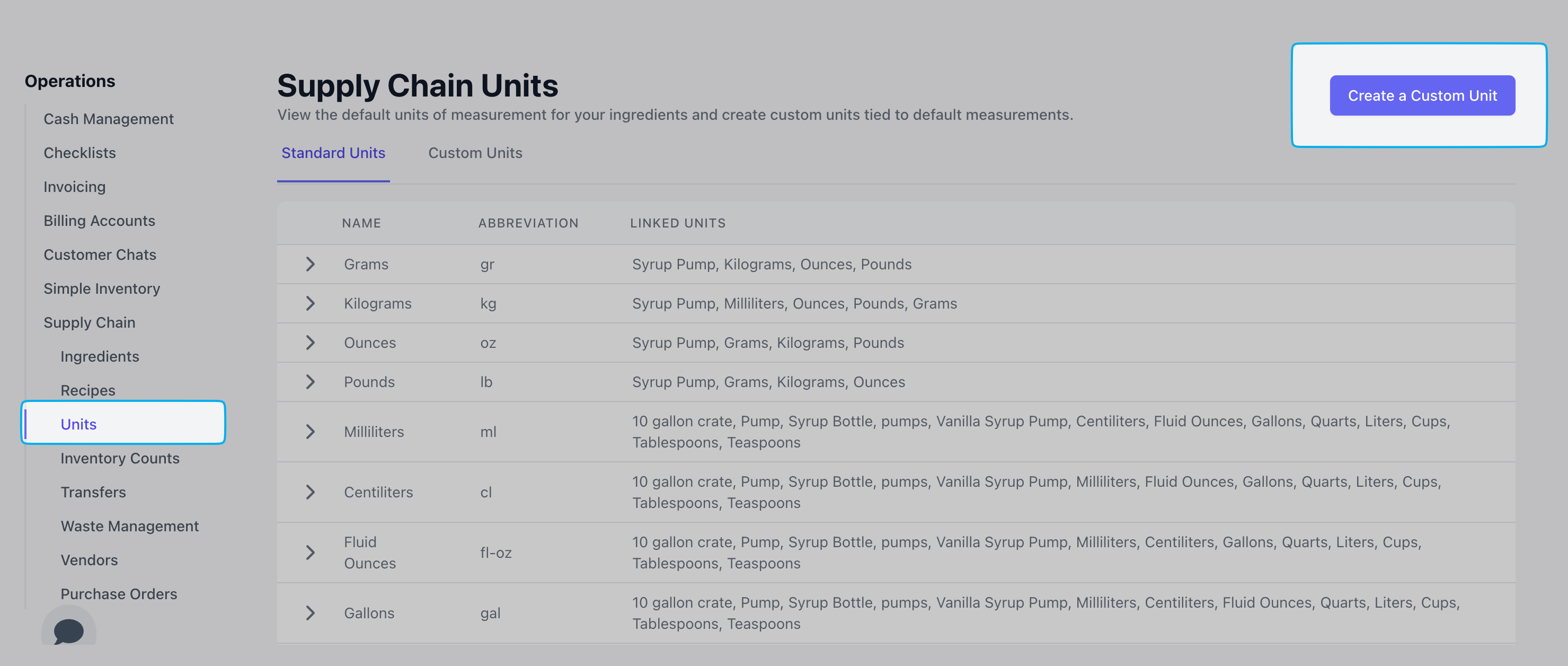Viewport: 1568px width, 666px height.
Task: Open Recipes under Supply Chain
Action: [x=87, y=390]
